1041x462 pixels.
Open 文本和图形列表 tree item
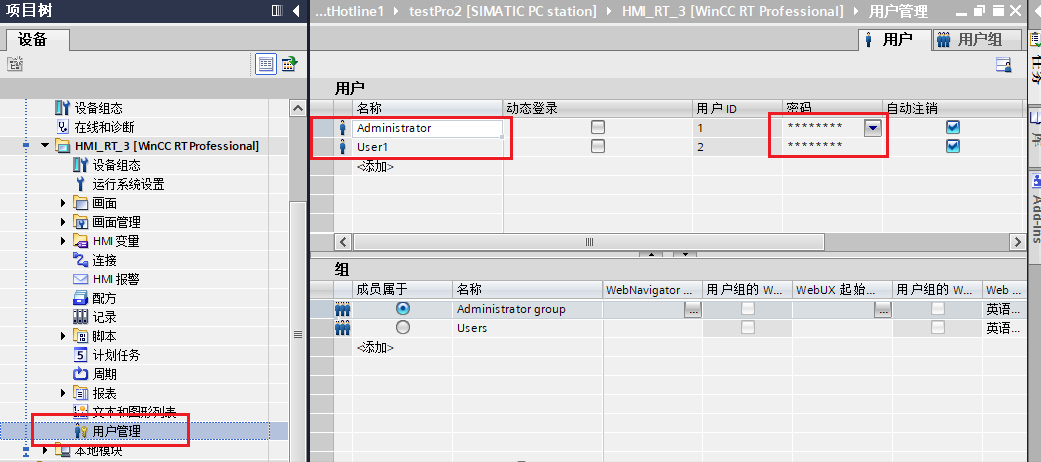134,412
